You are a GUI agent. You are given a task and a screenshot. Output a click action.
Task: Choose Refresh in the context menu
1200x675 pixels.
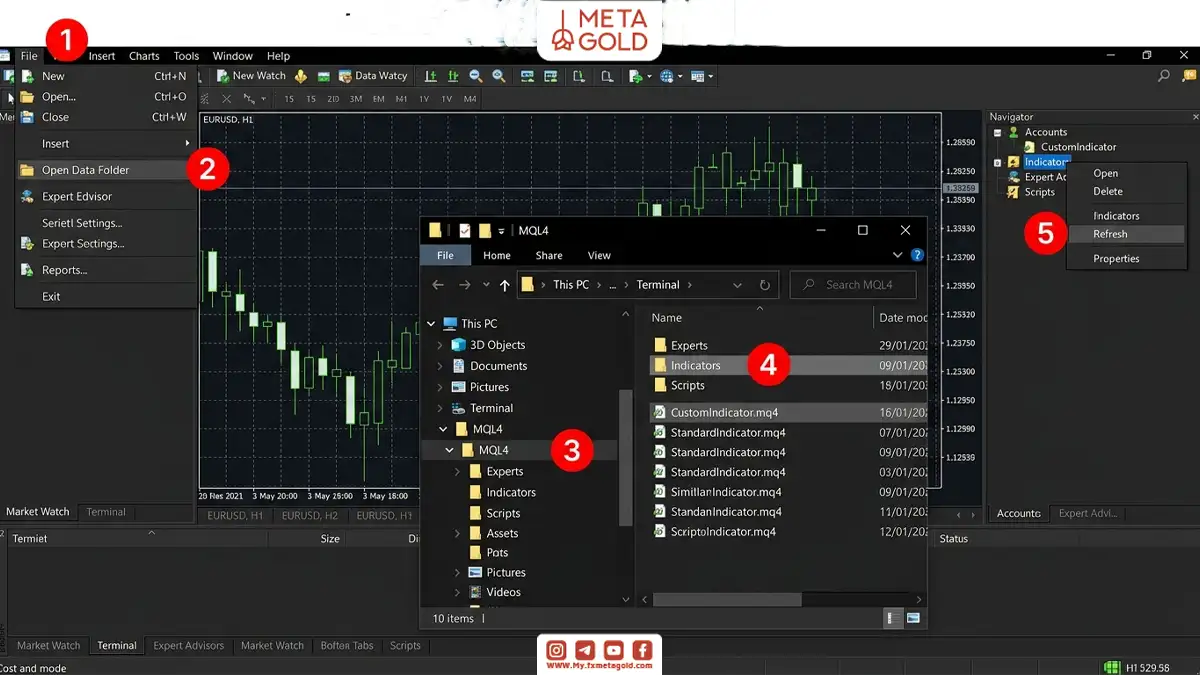[x=1110, y=234]
